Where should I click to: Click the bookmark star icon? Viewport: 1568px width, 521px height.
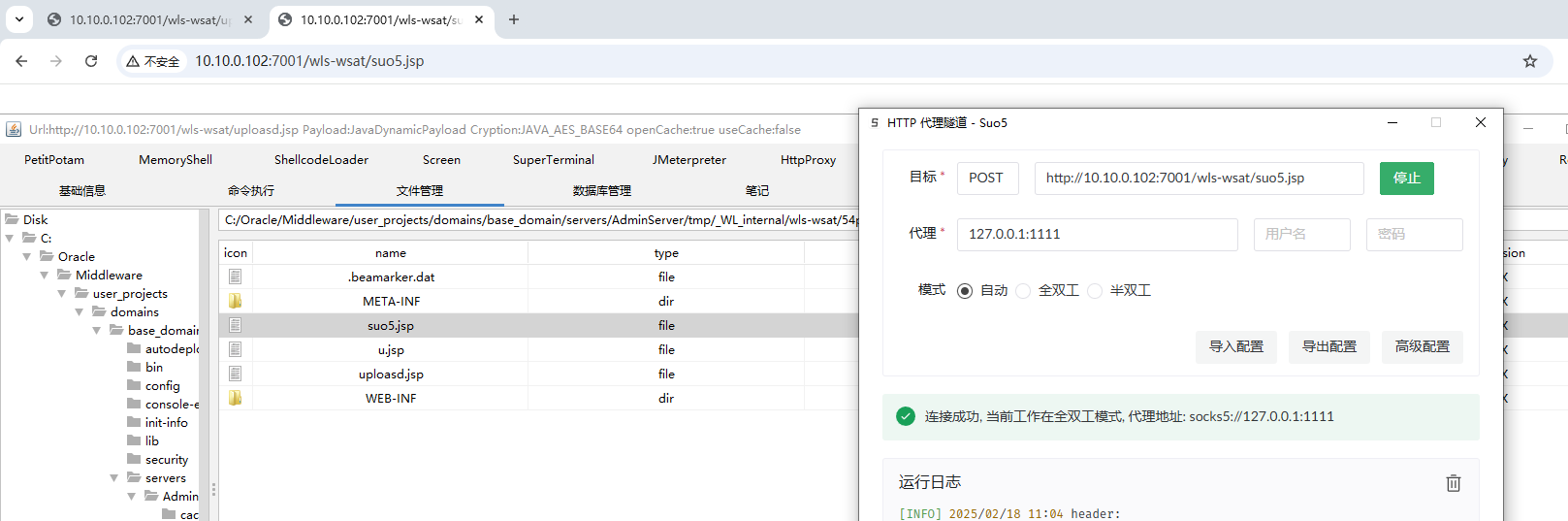pos(1530,61)
